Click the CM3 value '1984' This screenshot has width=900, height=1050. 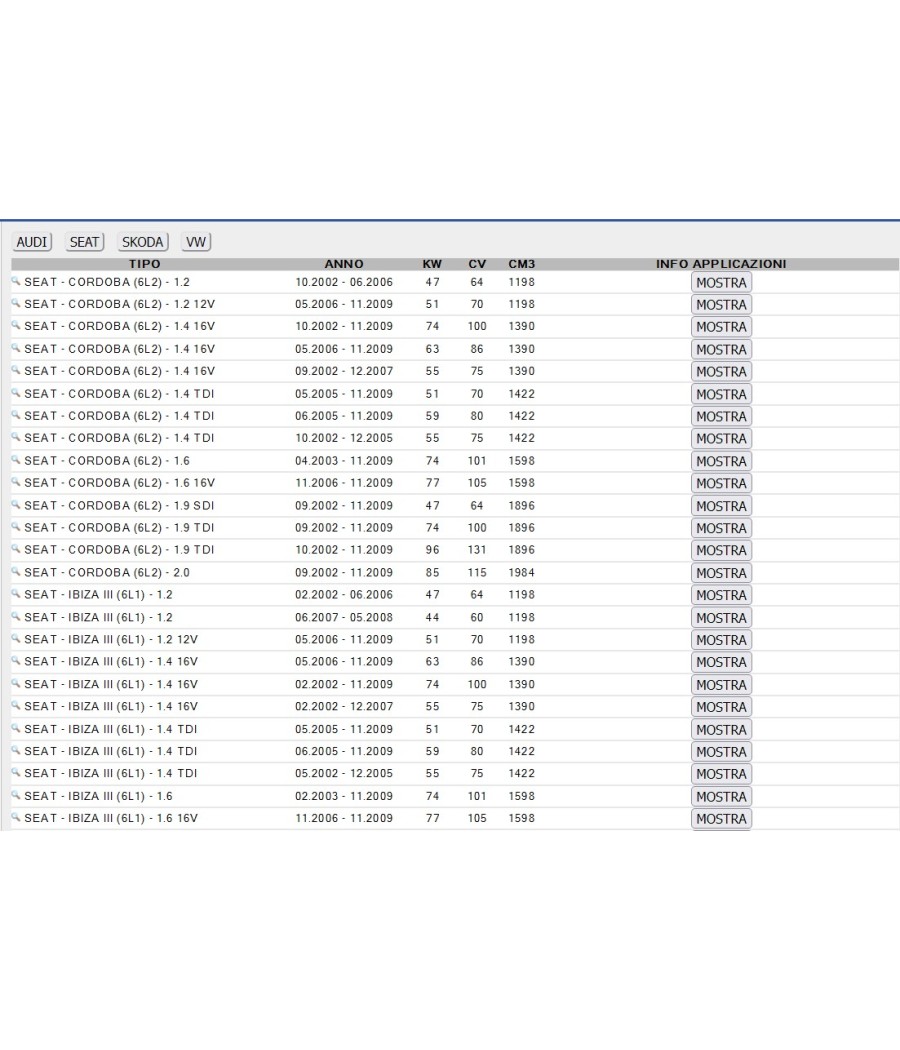[522, 573]
